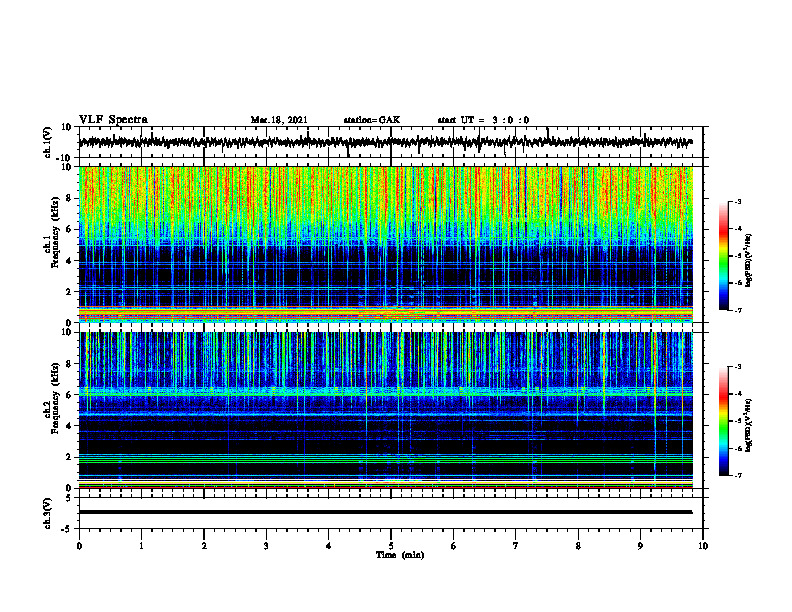The height and width of the screenshot is (612, 792).
Task: Click the "station=GAK" header label
Action: [x=372, y=120]
